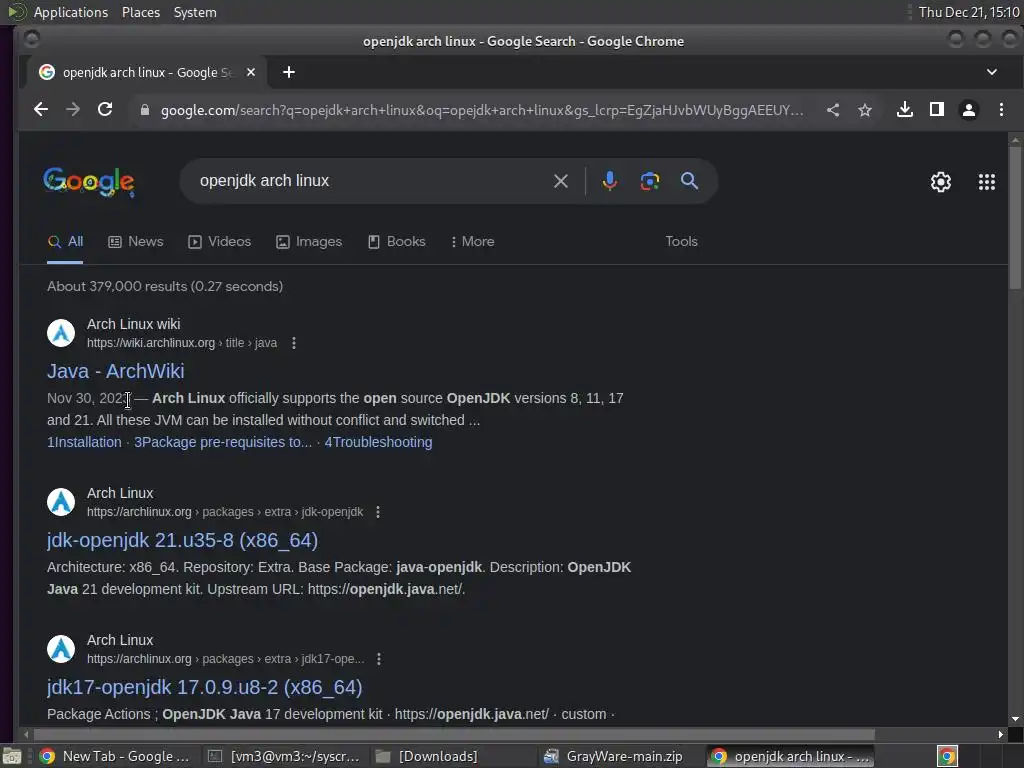Open options for jdk17-openjdk result
The image size is (1024, 768).
(x=379, y=659)
